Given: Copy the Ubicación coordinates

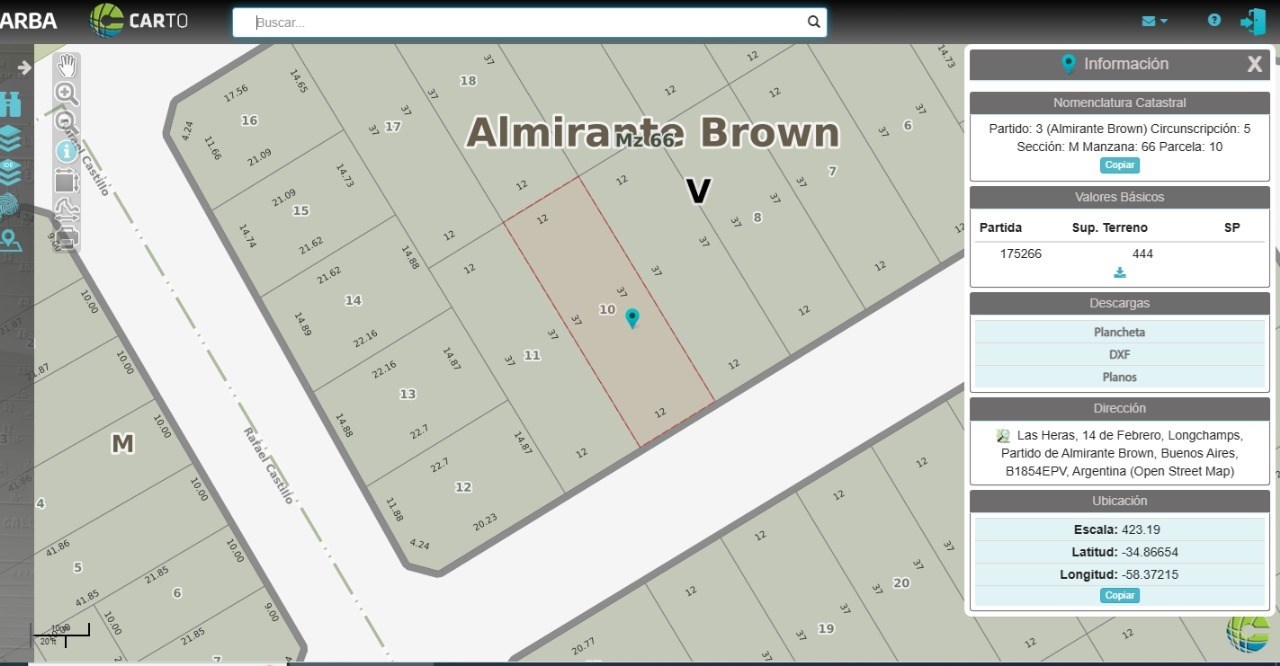Looking at the screenshot, I should pyautogui.click(x=1120, y=595).
